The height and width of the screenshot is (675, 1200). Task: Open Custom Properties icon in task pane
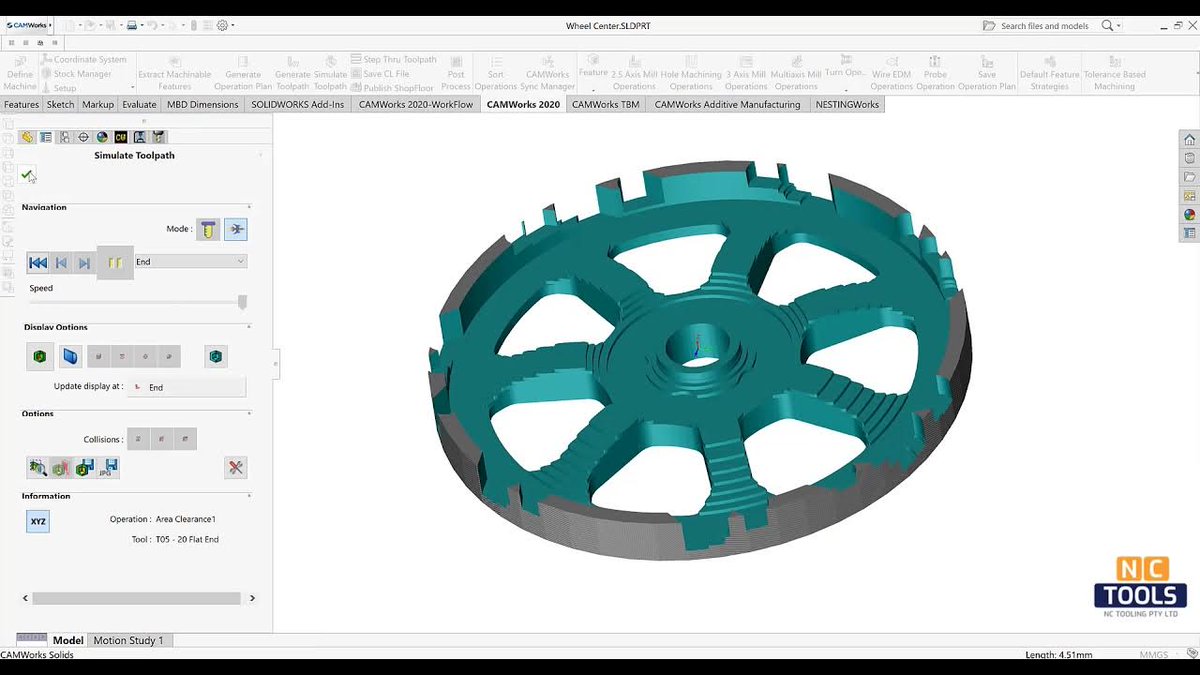[x=1189, y=233]
